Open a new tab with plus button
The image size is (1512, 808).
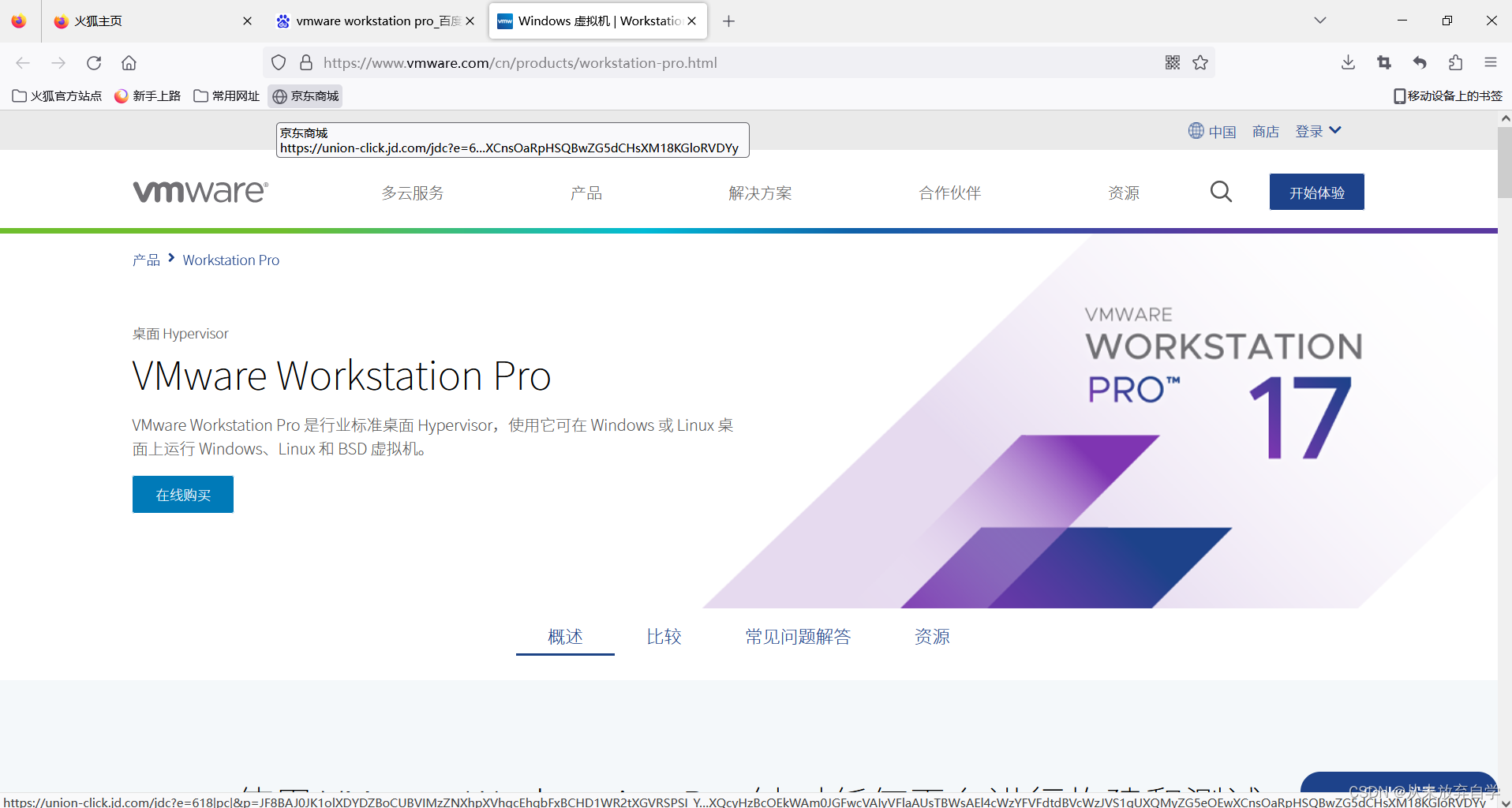click(x=728, y=21)
